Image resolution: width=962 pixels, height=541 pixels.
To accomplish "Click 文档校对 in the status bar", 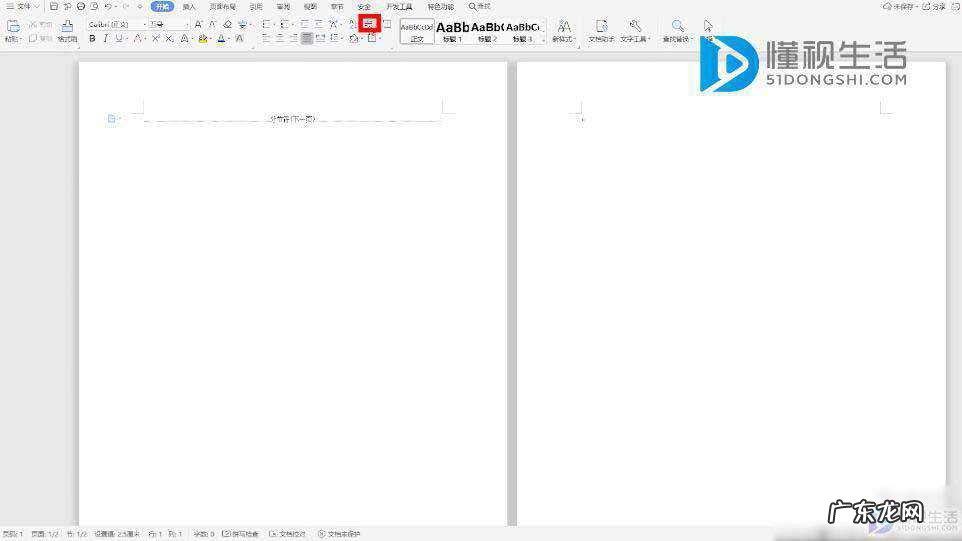I will pos(288,534).
